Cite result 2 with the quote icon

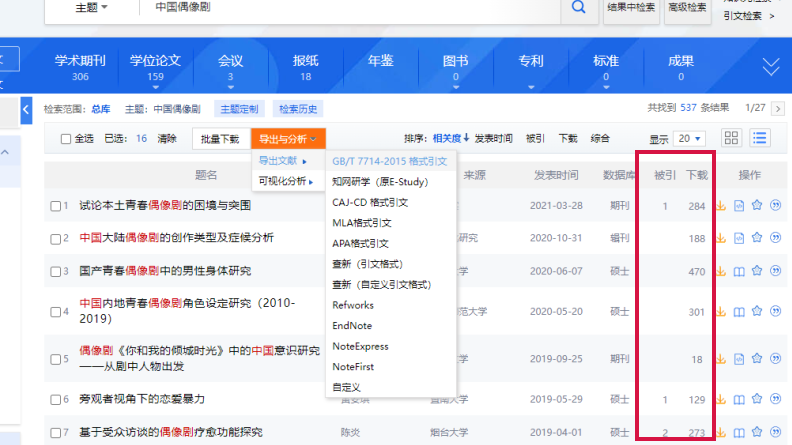click(775, 237)
